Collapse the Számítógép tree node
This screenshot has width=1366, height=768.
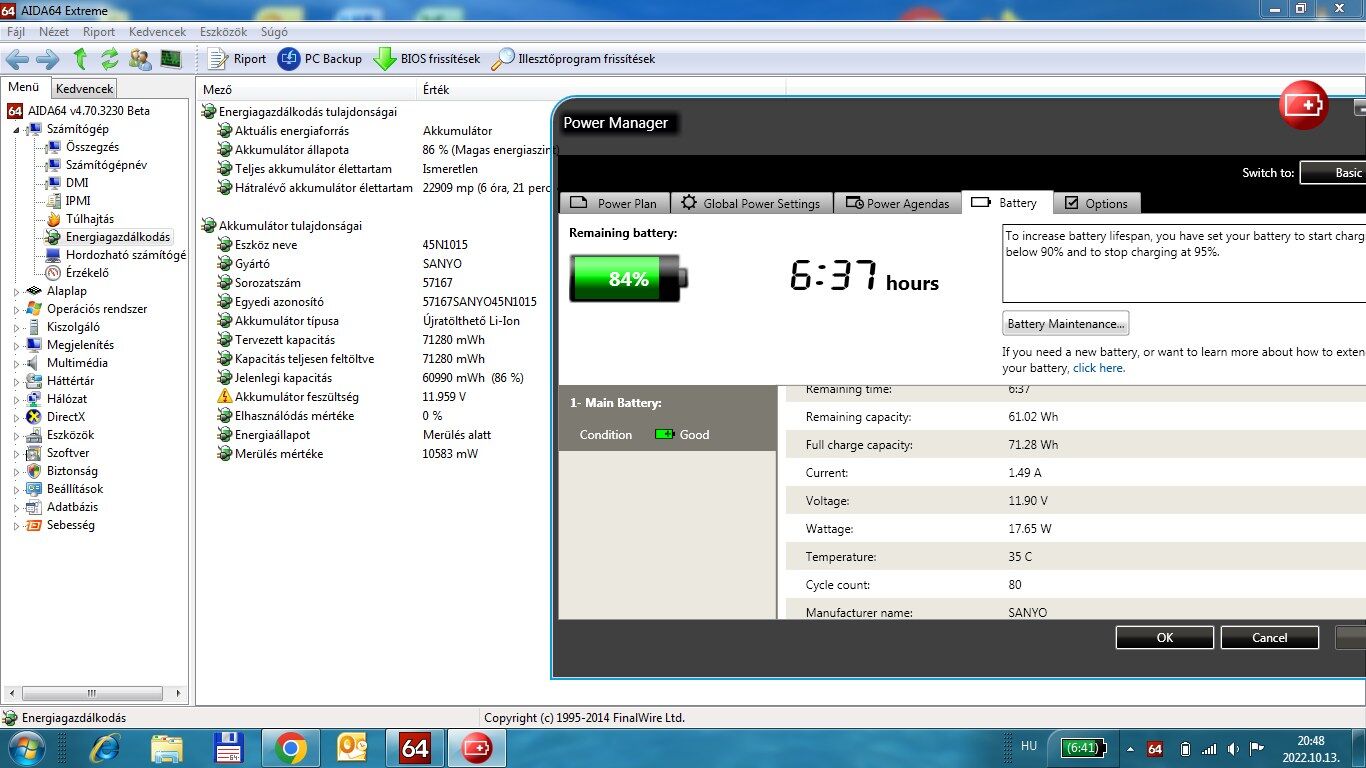[x=16, y=129]
